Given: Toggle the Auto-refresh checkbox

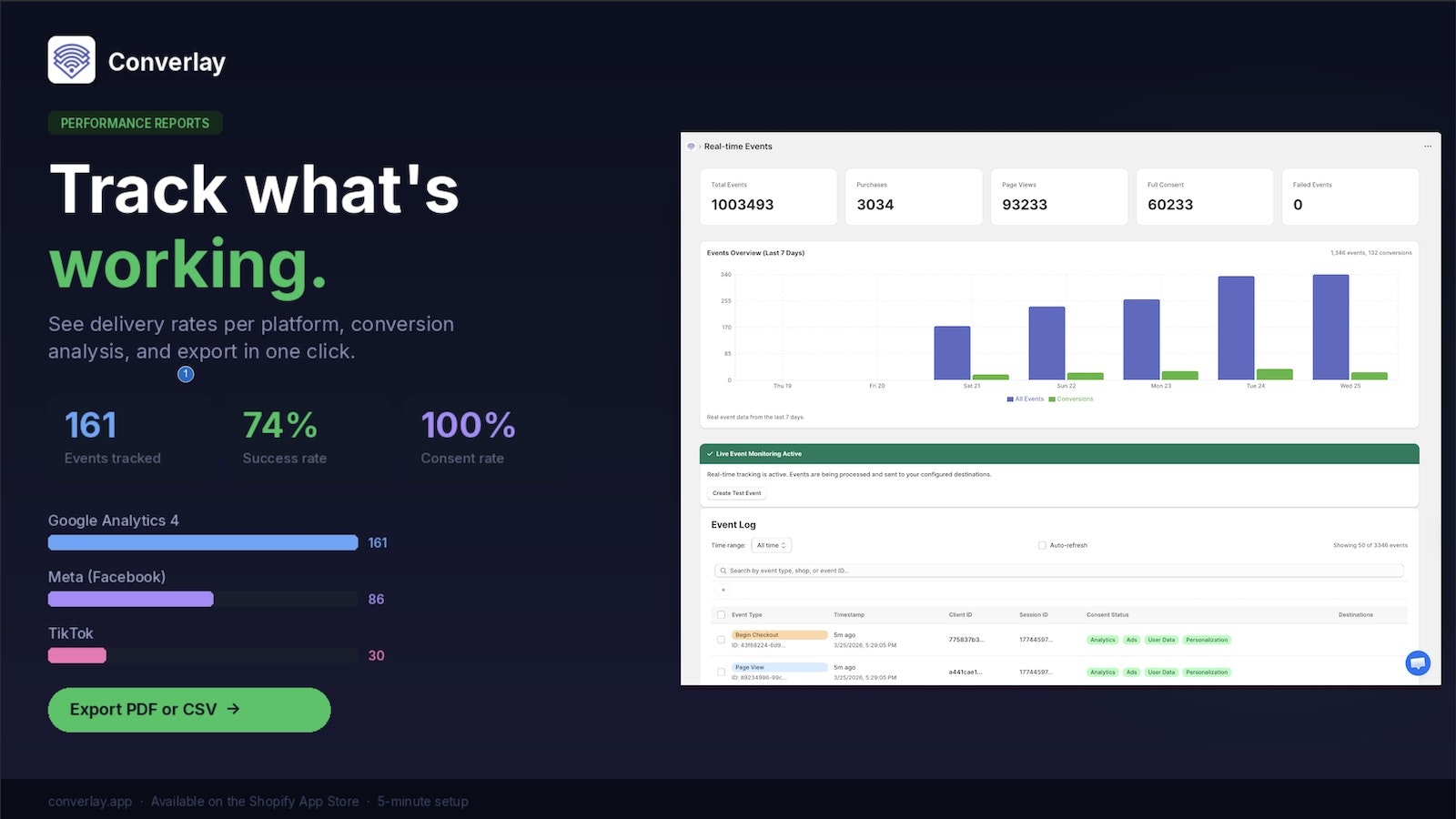Looking at the screenshot, I should (x=1042, y=545).
